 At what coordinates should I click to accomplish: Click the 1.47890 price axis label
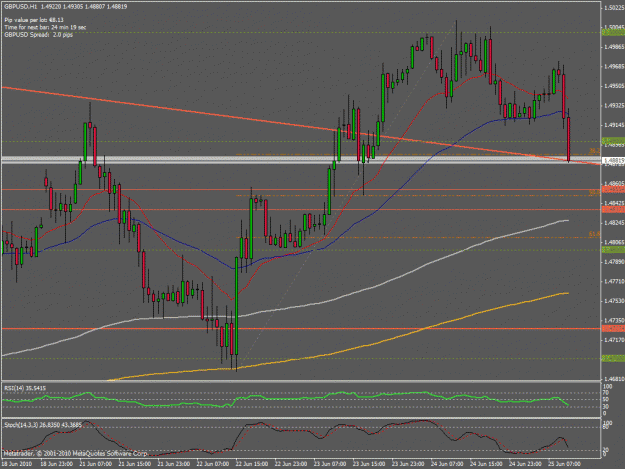pos(614,261)
